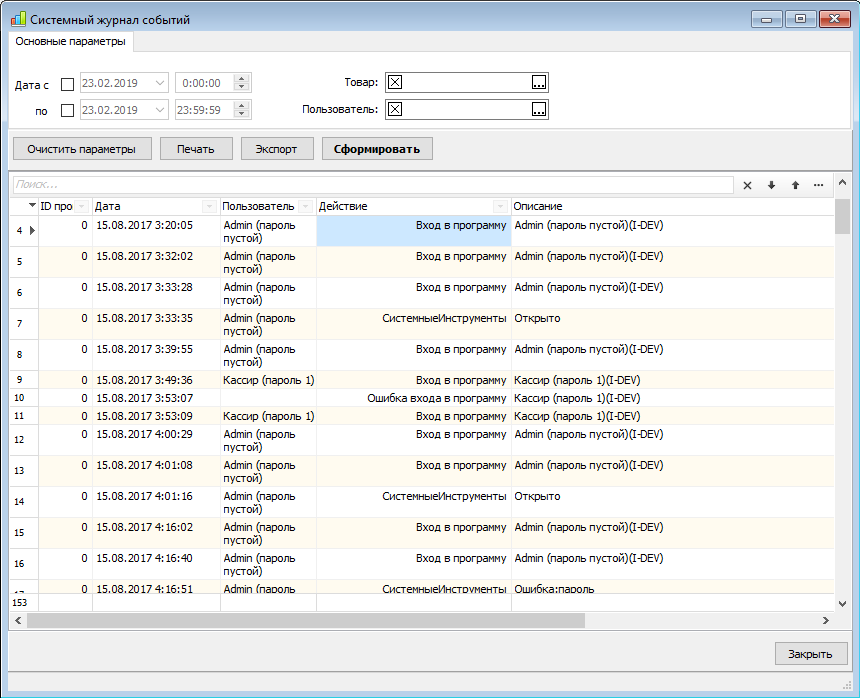Screen dimensions: 860x698
Task: Select the Основные параметры tab
Action: tap(71, 42)
